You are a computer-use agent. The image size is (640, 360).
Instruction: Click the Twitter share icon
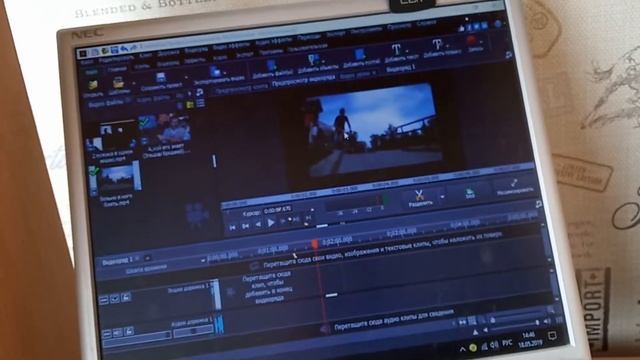coord(476,27)
